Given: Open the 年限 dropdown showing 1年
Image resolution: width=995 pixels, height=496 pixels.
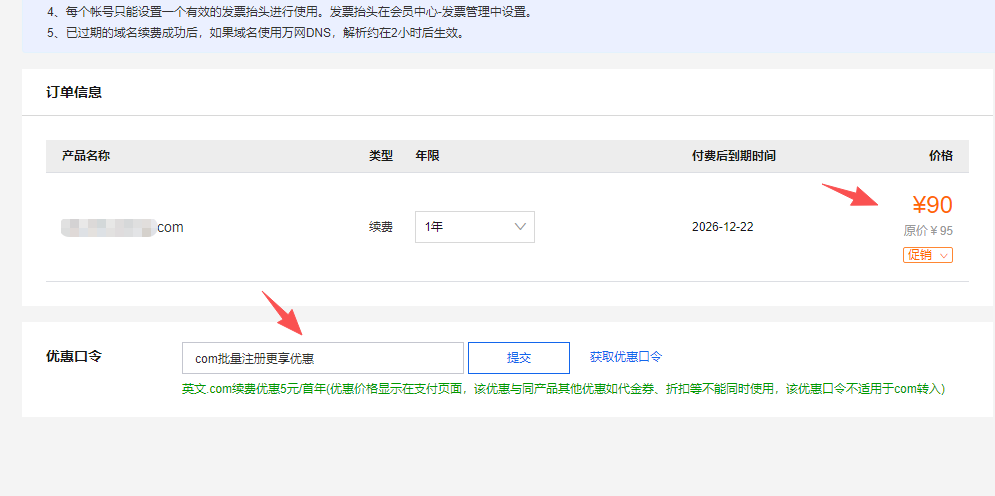Looking at the screenshot, I should (x=474, y=227).
